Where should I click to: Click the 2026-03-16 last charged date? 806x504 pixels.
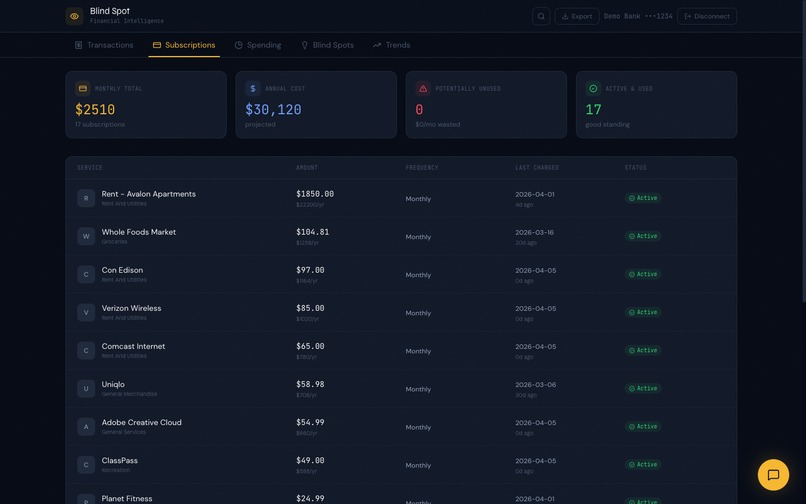click(535, 232)
